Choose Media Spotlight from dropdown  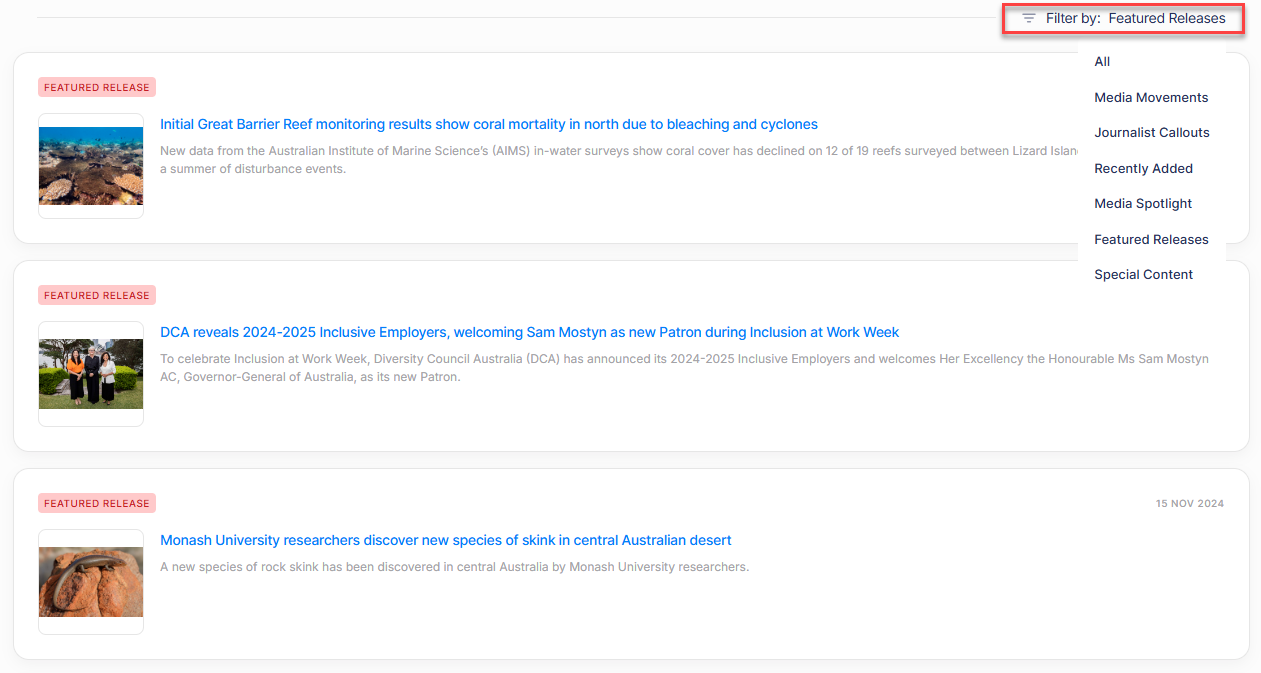tap(1143, 204)
